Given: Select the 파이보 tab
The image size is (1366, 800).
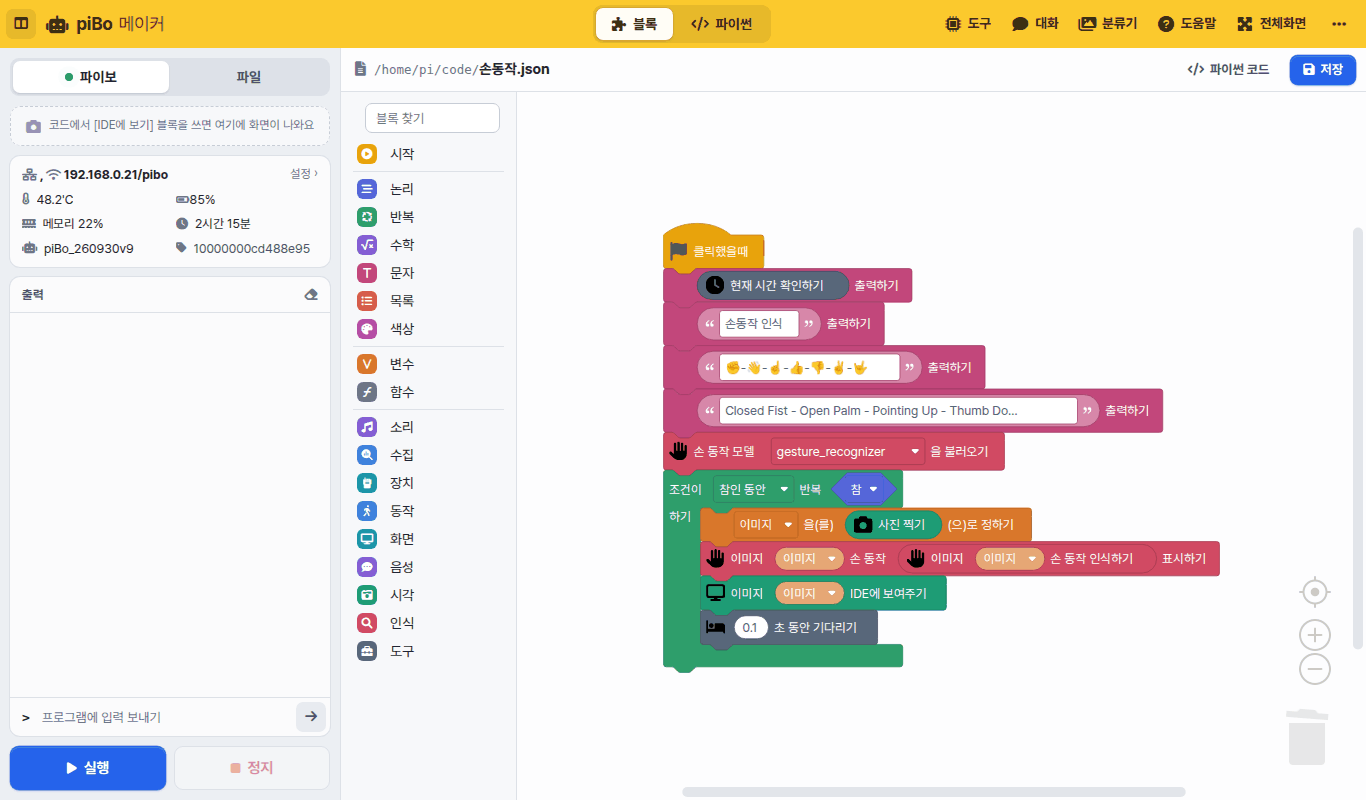Looking at the screenshot, I should coord(91,77).
